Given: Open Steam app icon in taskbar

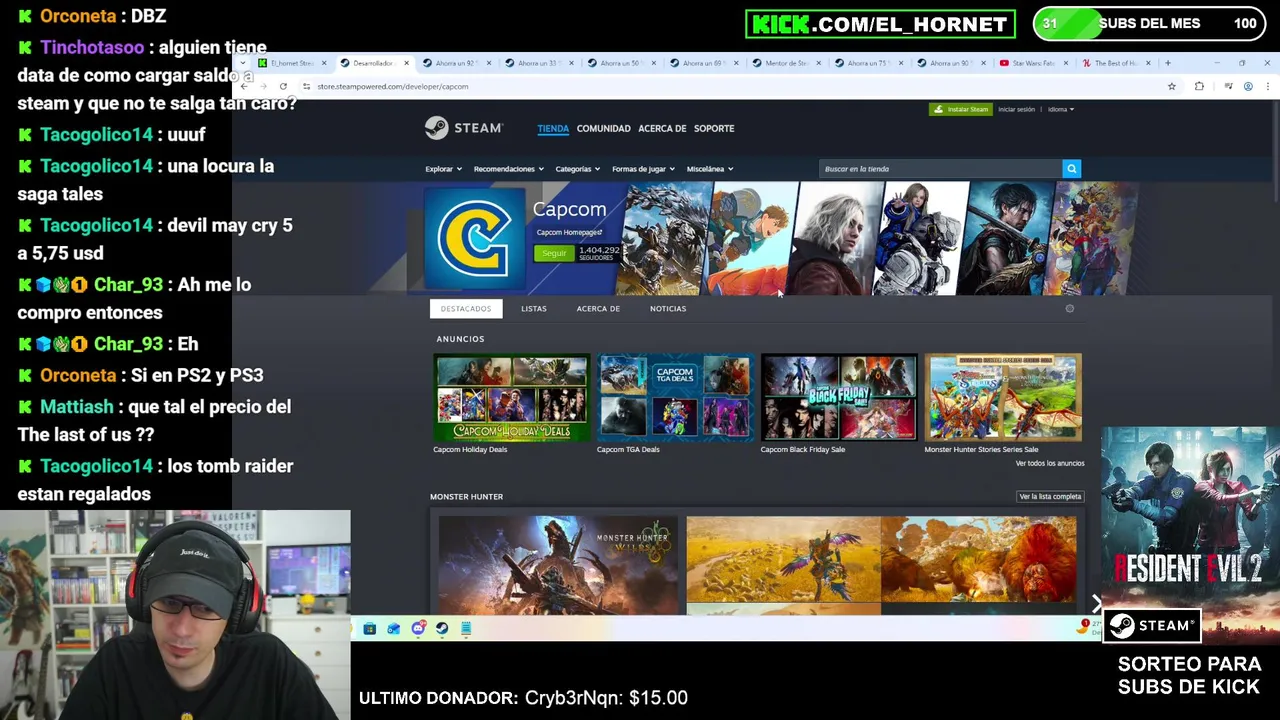Looking at the screenshot, I should pyautogui.click(x=442, y=628).
